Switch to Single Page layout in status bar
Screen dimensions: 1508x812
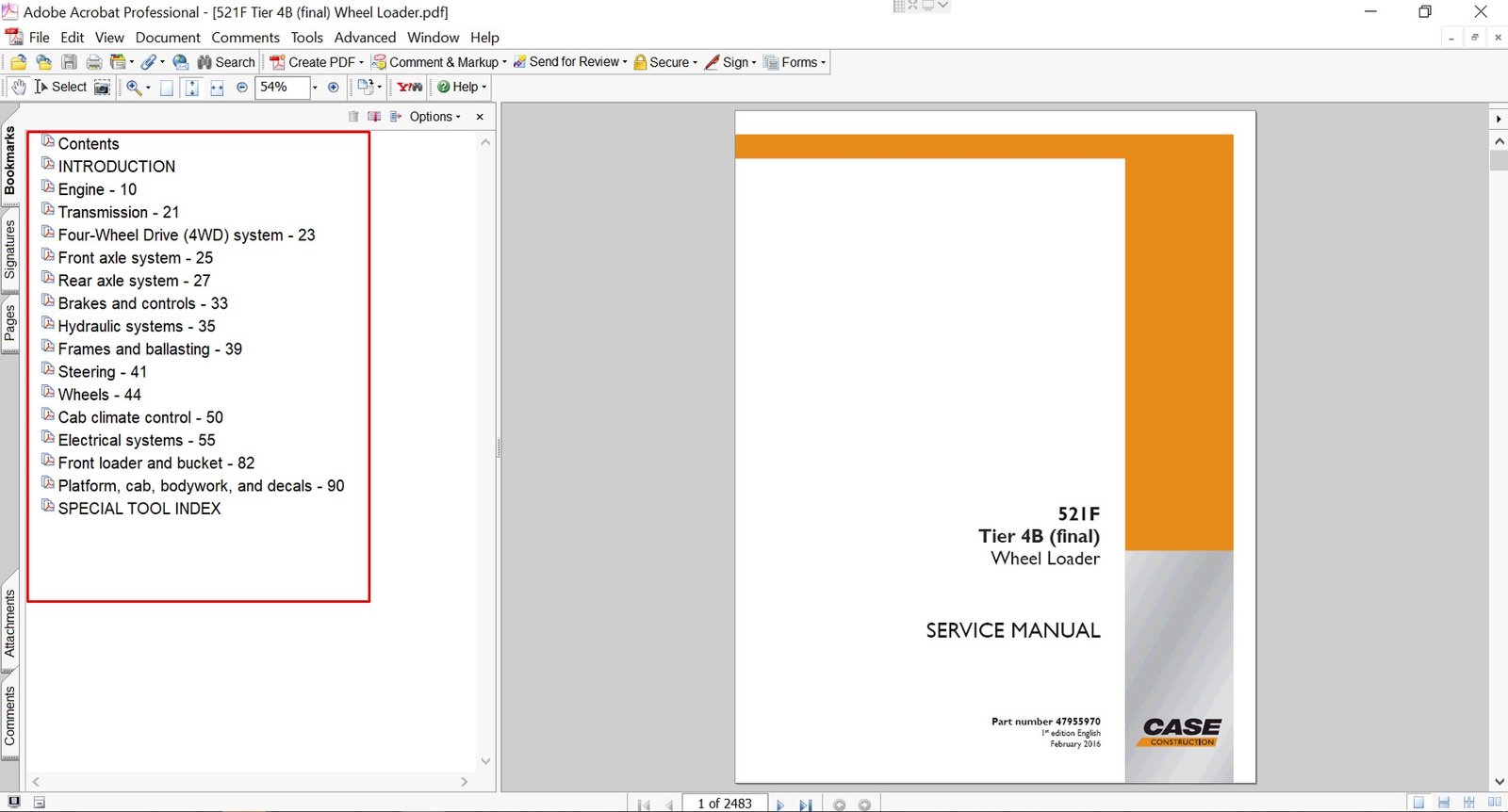(x=1418, y=803)
